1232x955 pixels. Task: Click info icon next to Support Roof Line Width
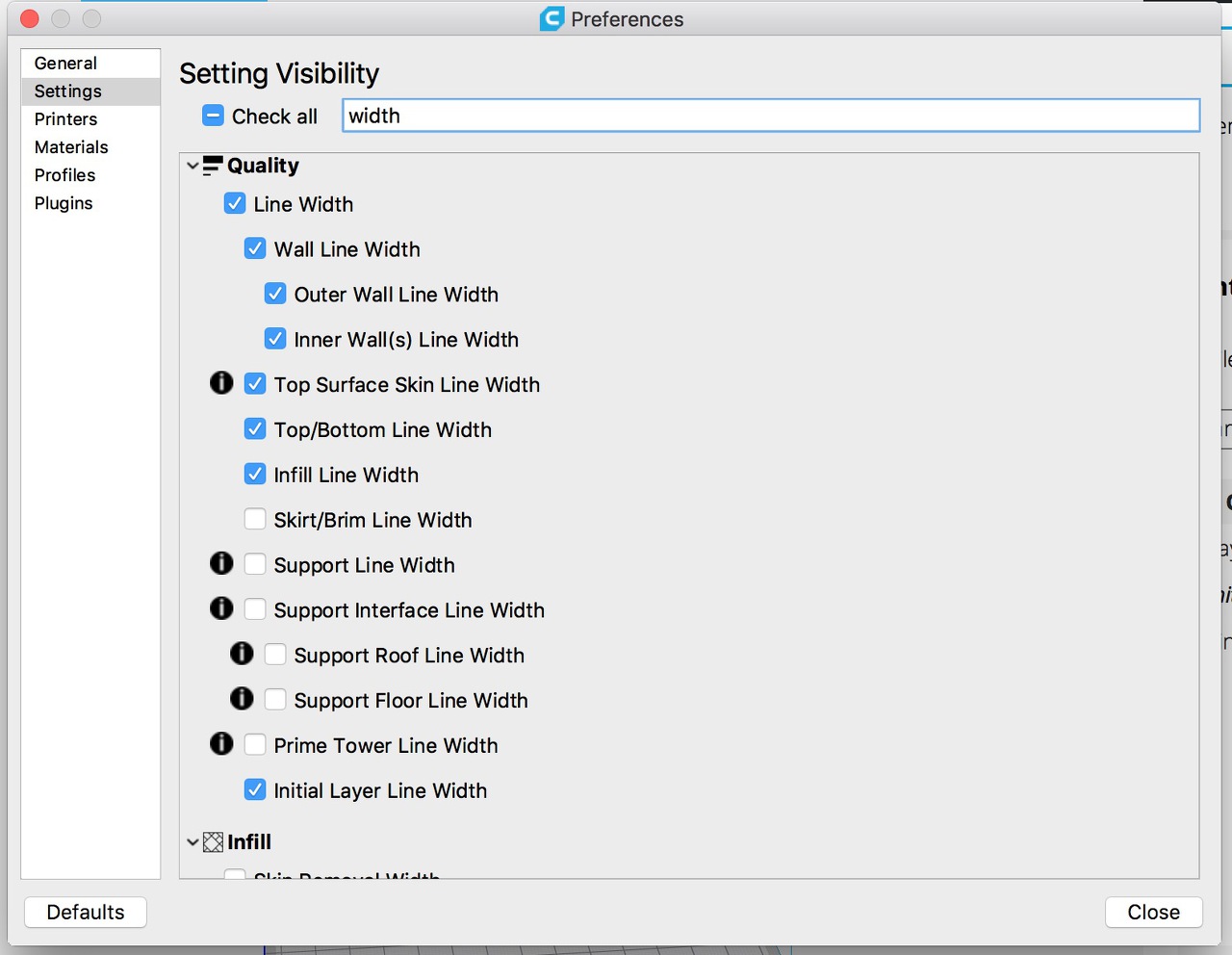(x=242, y=654)
